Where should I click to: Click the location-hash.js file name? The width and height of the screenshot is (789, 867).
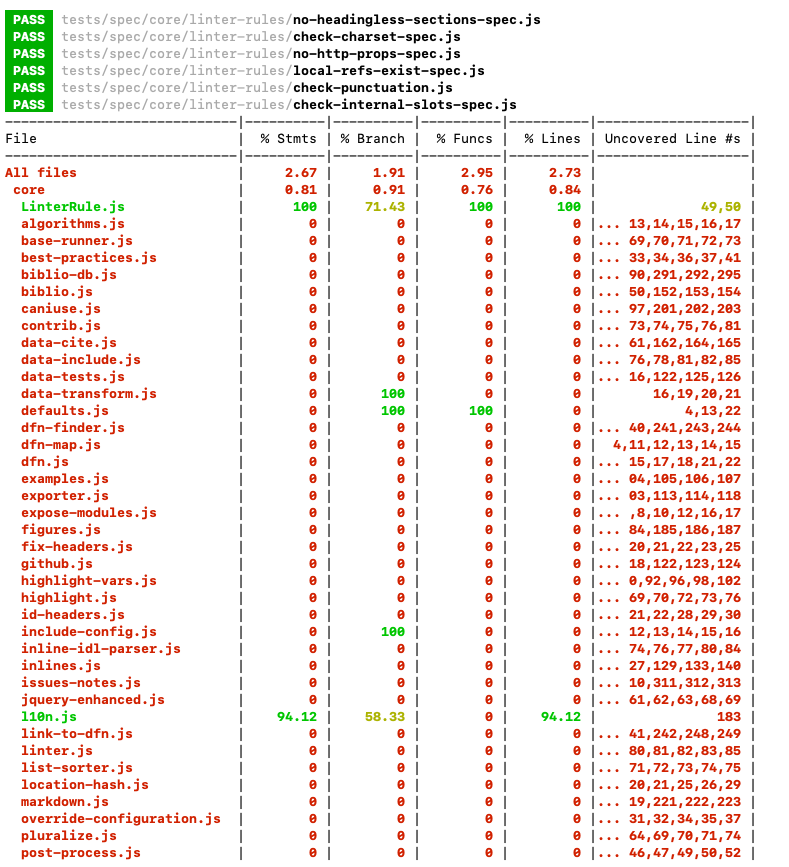tap(85, 785)
